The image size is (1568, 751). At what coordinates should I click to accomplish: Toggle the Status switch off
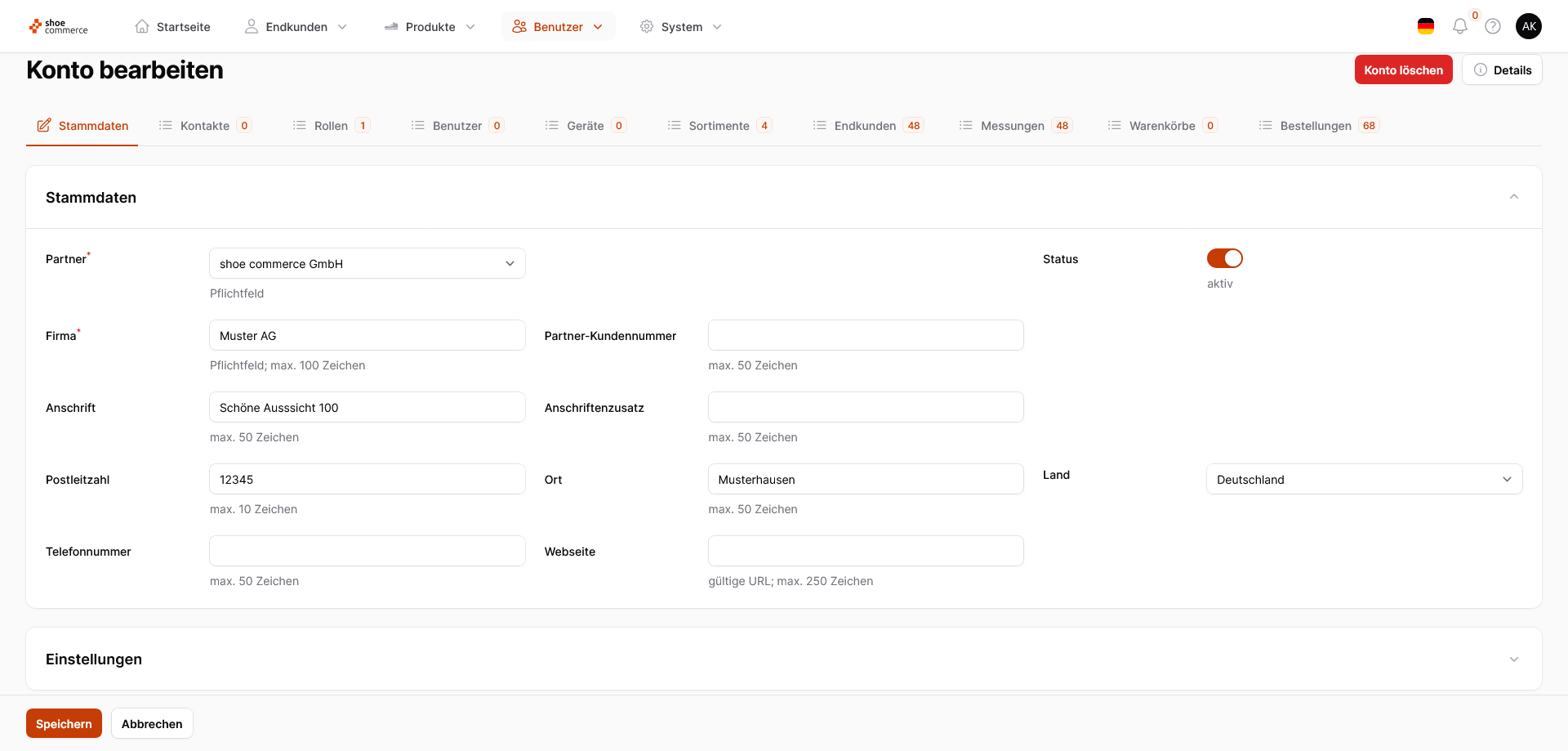[x=1224, y=258]
